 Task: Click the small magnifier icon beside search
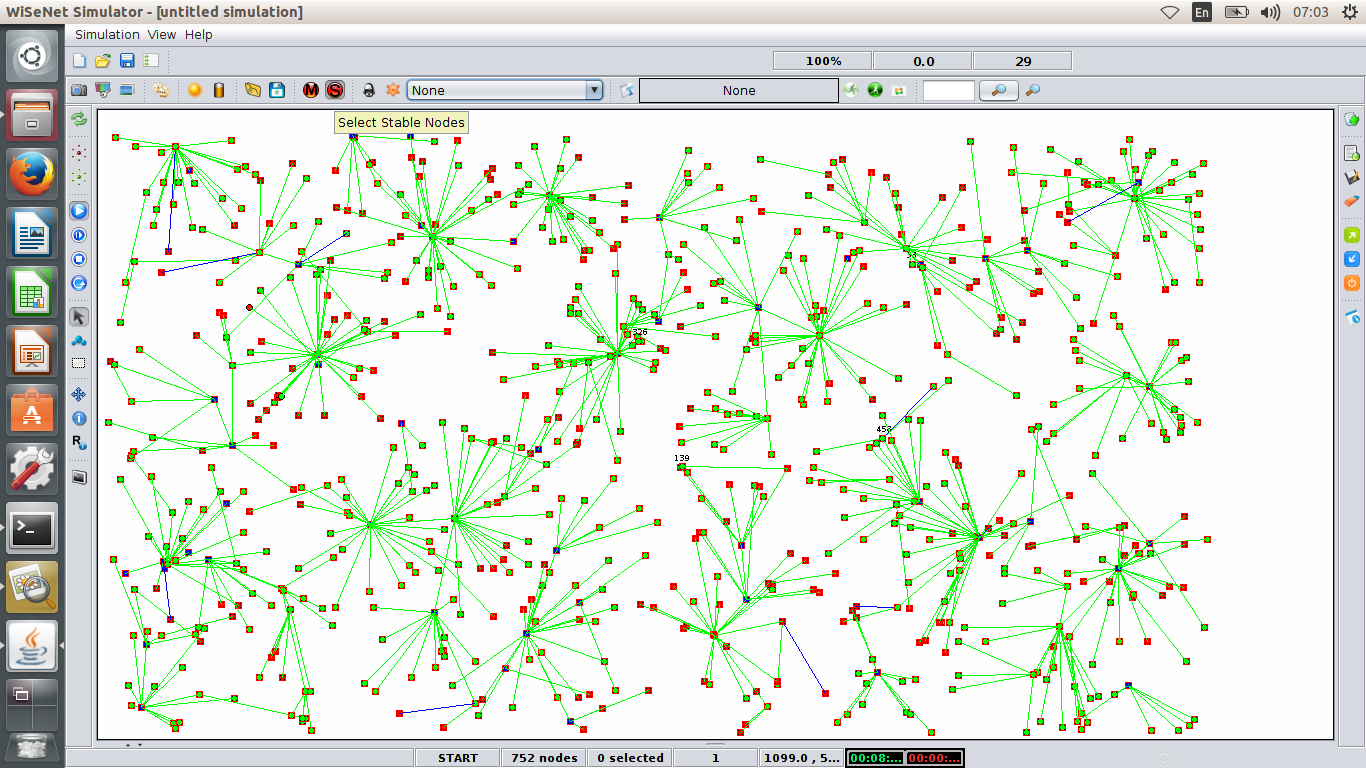tap(1033, 90)
